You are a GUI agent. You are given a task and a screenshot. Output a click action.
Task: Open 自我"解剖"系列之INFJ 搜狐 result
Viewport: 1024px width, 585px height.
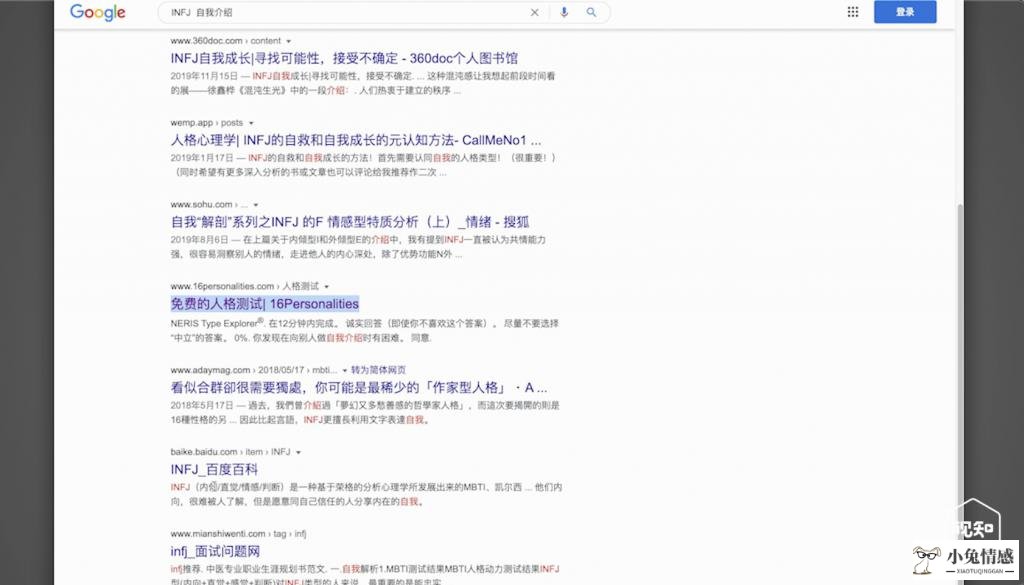click(350, 222)
